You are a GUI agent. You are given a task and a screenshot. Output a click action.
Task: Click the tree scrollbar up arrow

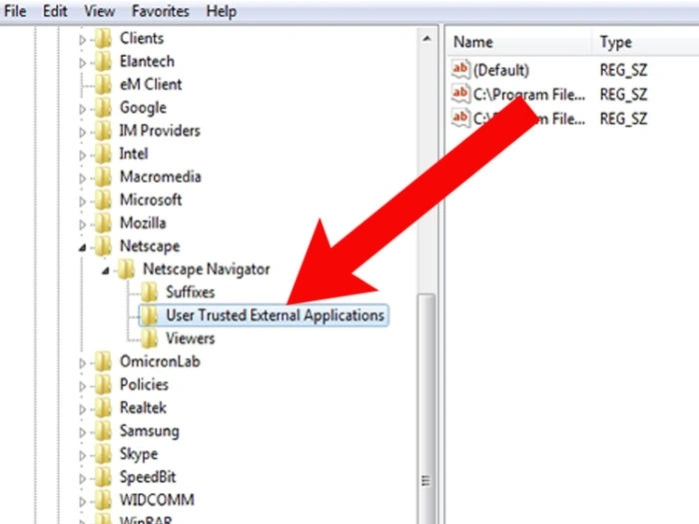[427, 39]
